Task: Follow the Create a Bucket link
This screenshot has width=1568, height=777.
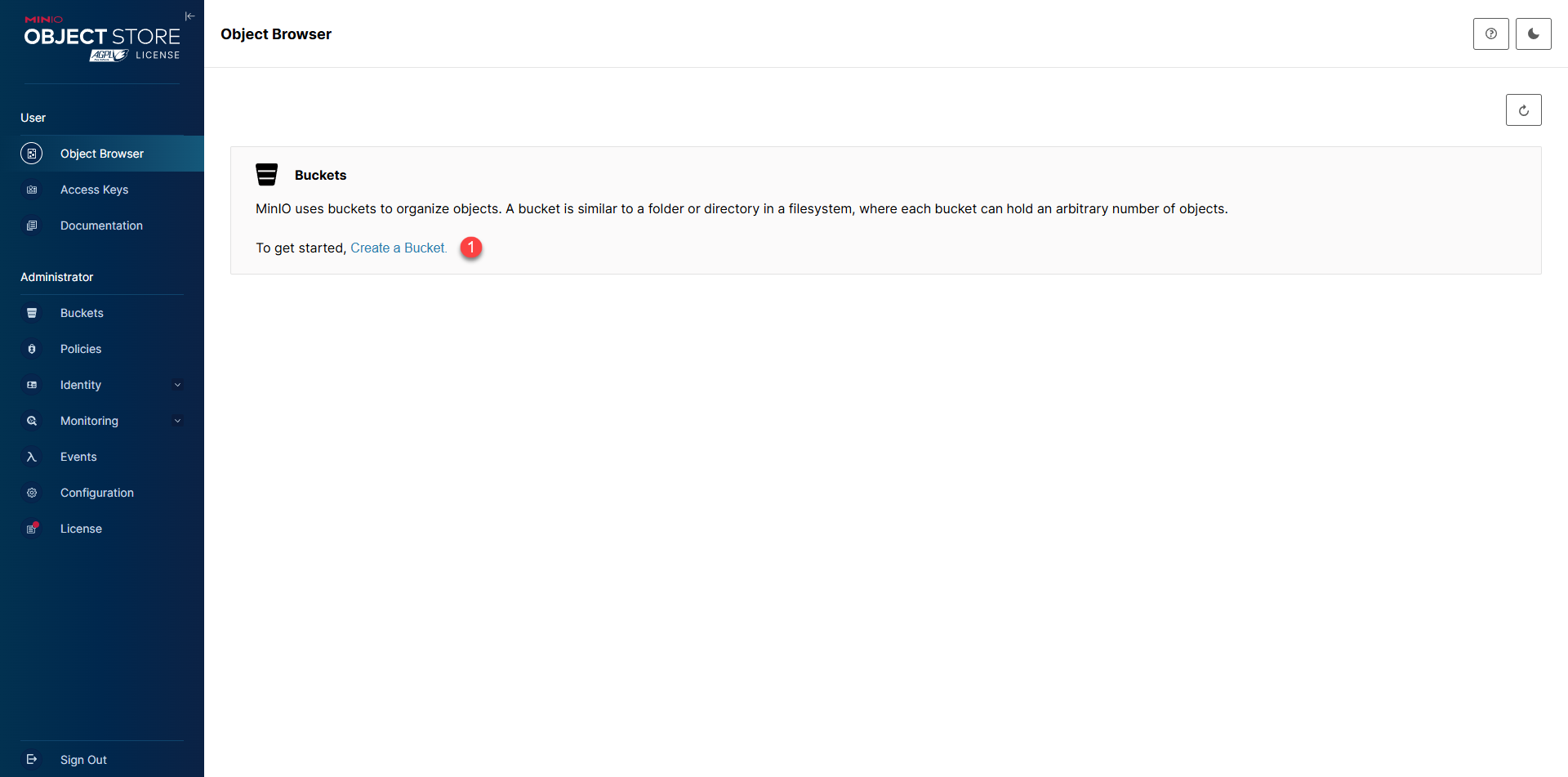Action: 399,248
